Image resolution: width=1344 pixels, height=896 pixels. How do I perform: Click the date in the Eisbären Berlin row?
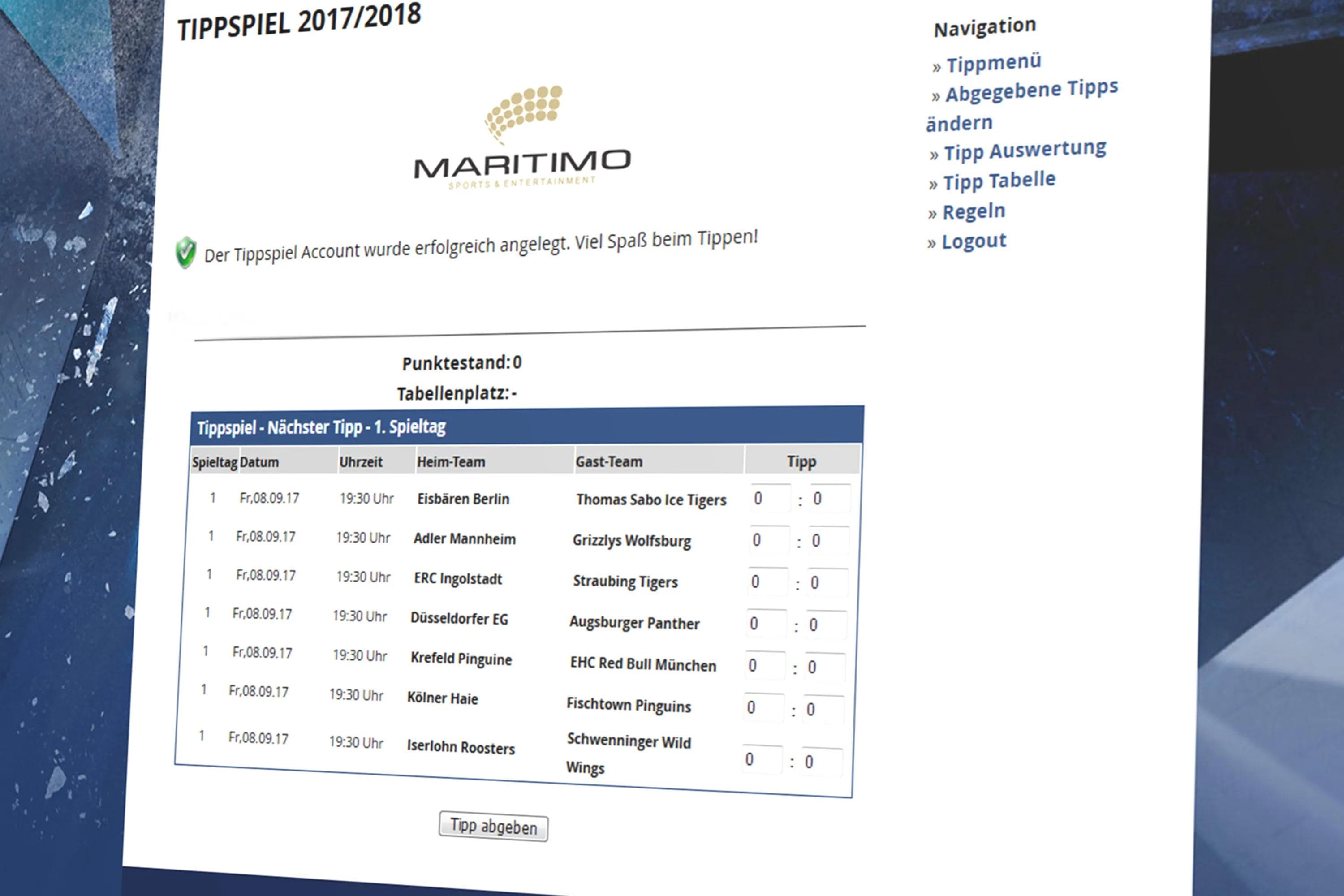[x=269, y=498]
